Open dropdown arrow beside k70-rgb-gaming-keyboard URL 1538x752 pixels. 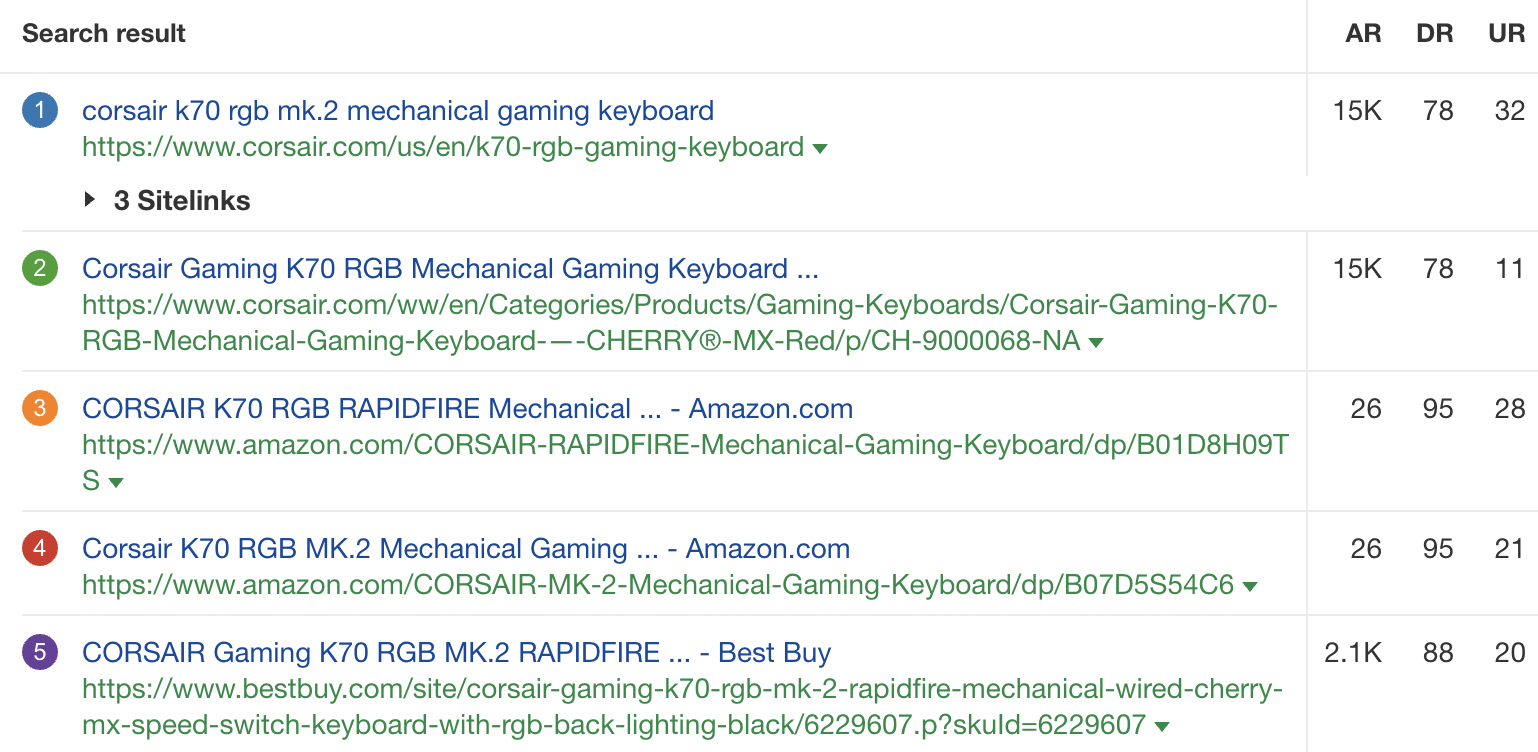[820, 149]
